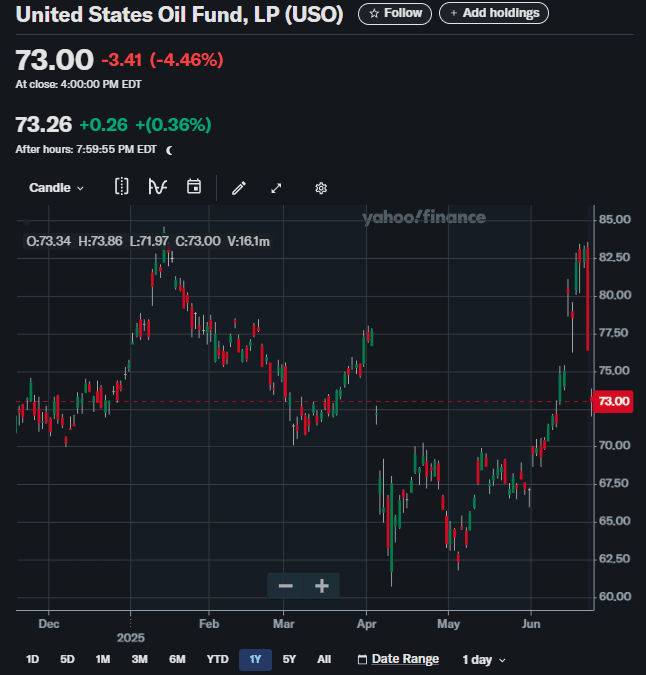
Task: Open the date comparison brackets tool
Action: pos(121,187)
